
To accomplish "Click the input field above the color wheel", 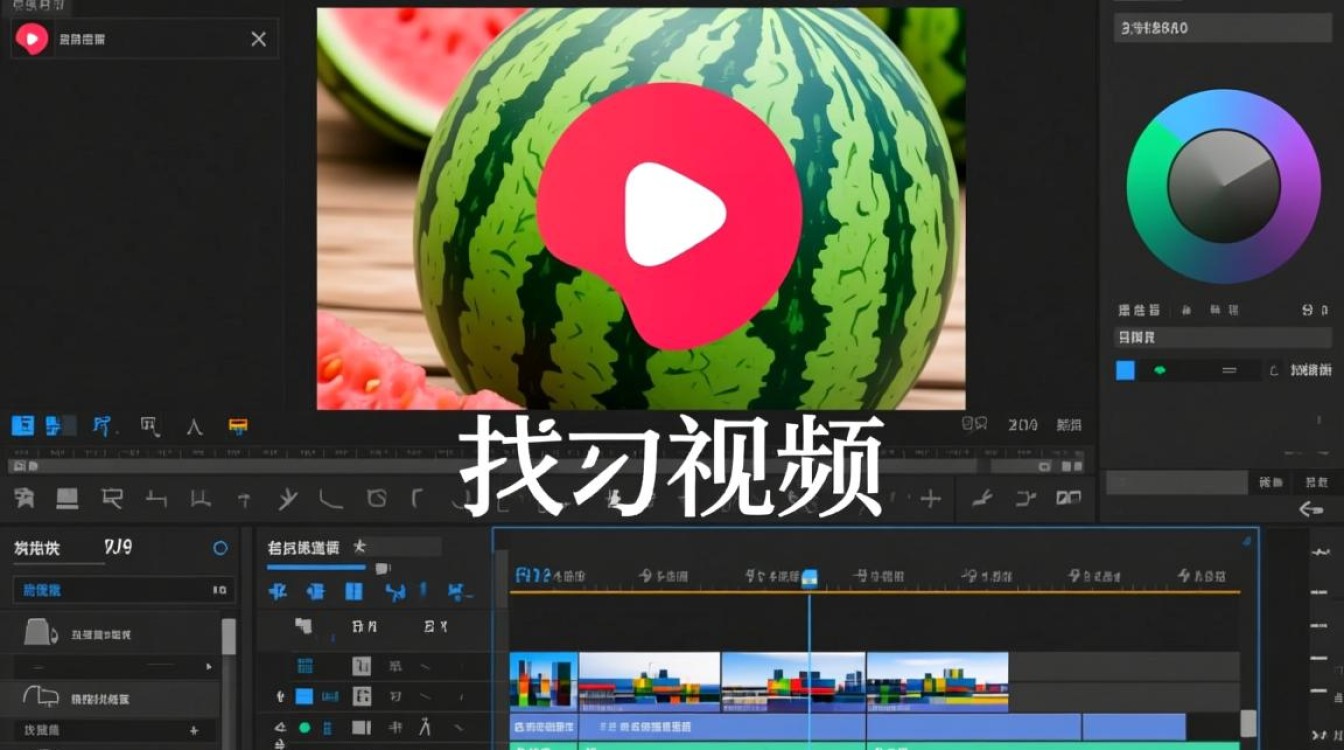I will point(1224,29).
